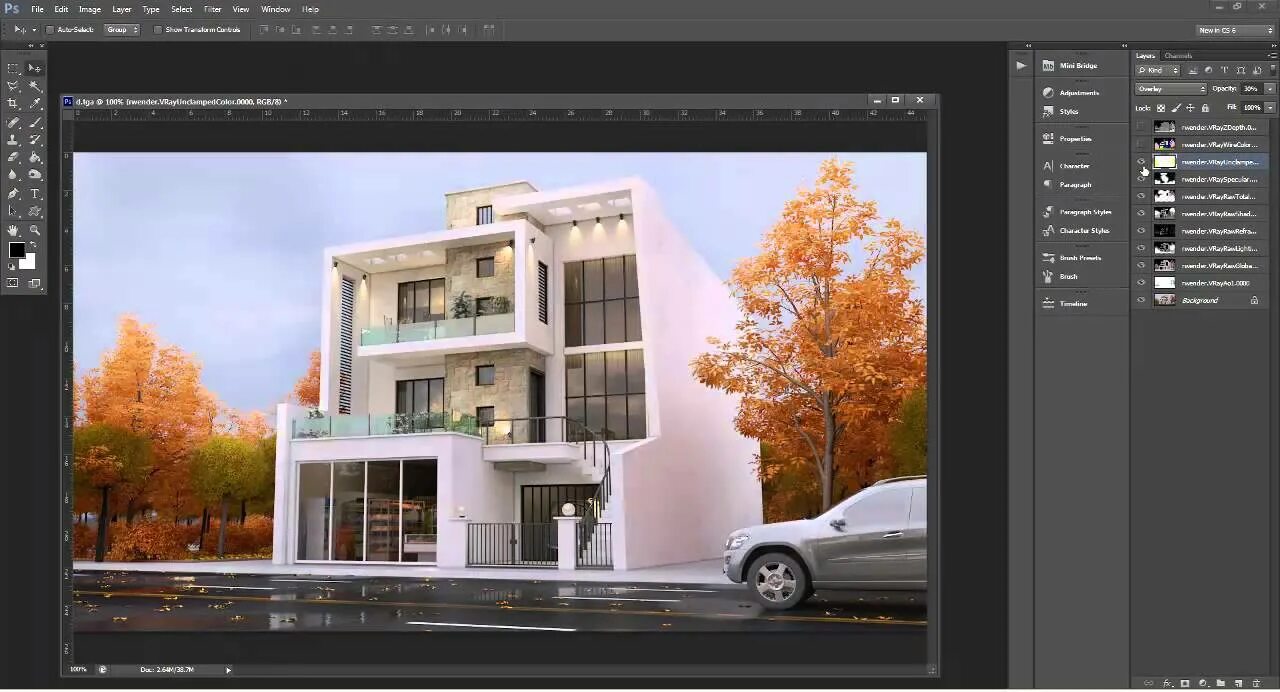Enable Show Transform Controls checkbox
Viewport: 1280px width, 692px height.
(x=158, y=30)
